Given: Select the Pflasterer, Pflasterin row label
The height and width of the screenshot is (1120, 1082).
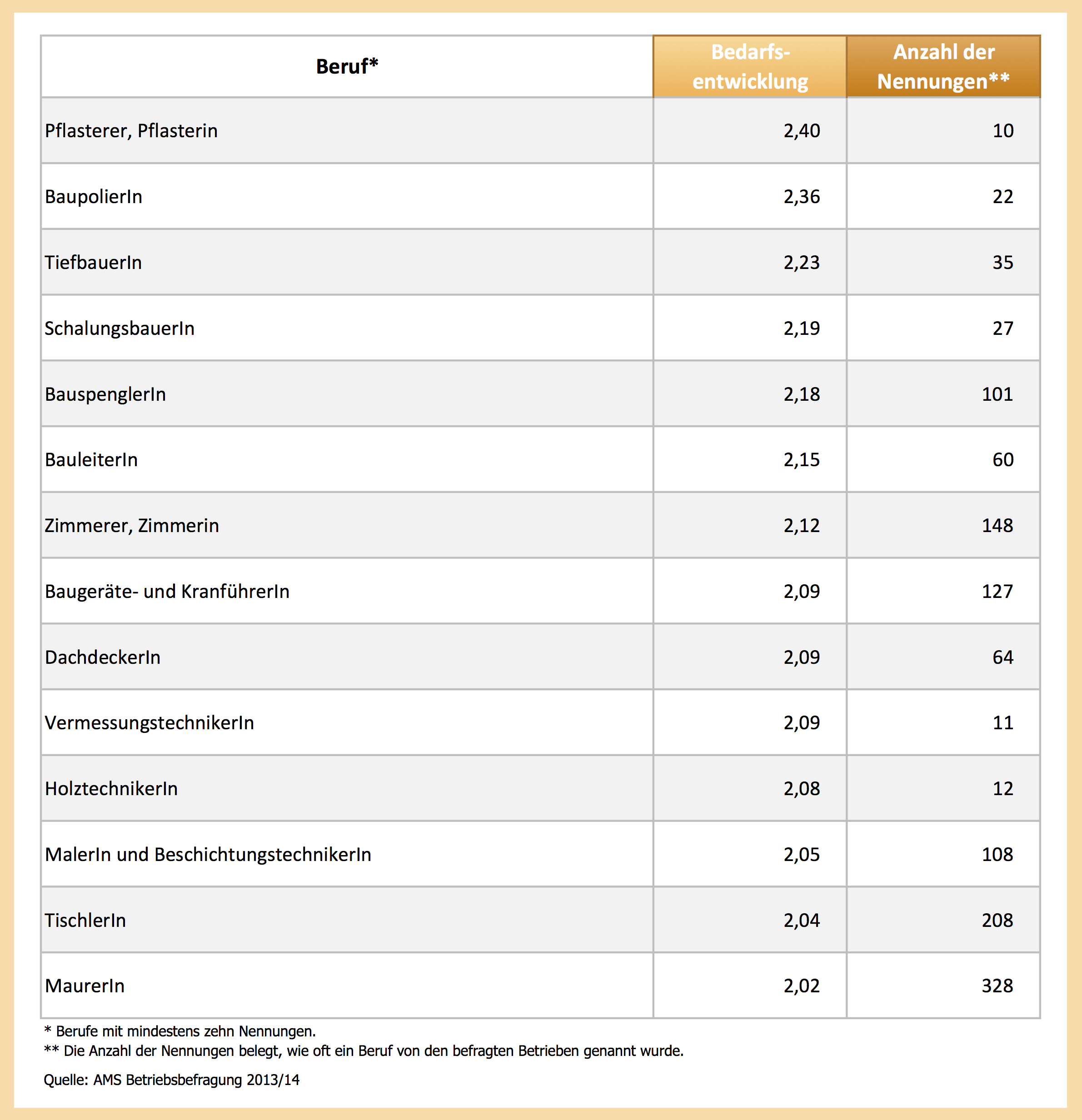Looking at the screenshot, I should pyautogui.click(x=131, y=131).
